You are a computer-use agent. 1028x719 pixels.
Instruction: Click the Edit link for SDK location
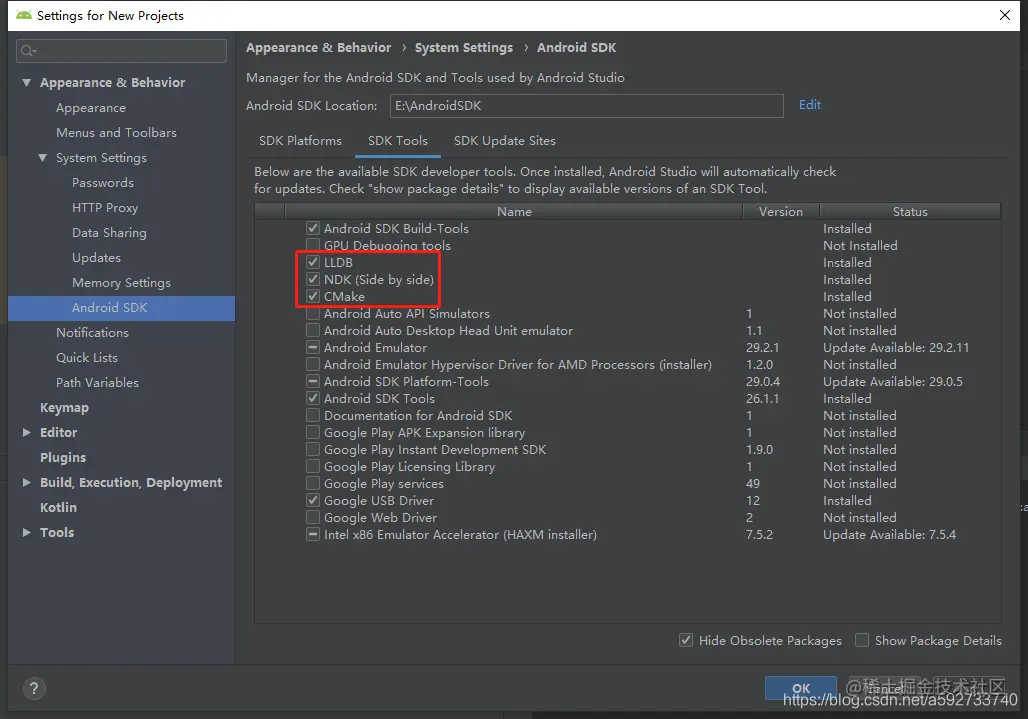pos(810,105)
